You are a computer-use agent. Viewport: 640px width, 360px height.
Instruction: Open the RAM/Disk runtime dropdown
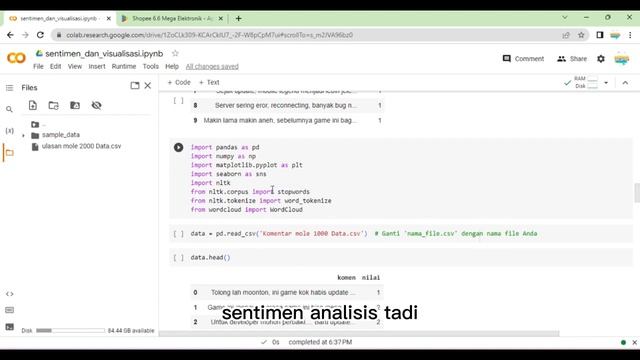point(606,83)
